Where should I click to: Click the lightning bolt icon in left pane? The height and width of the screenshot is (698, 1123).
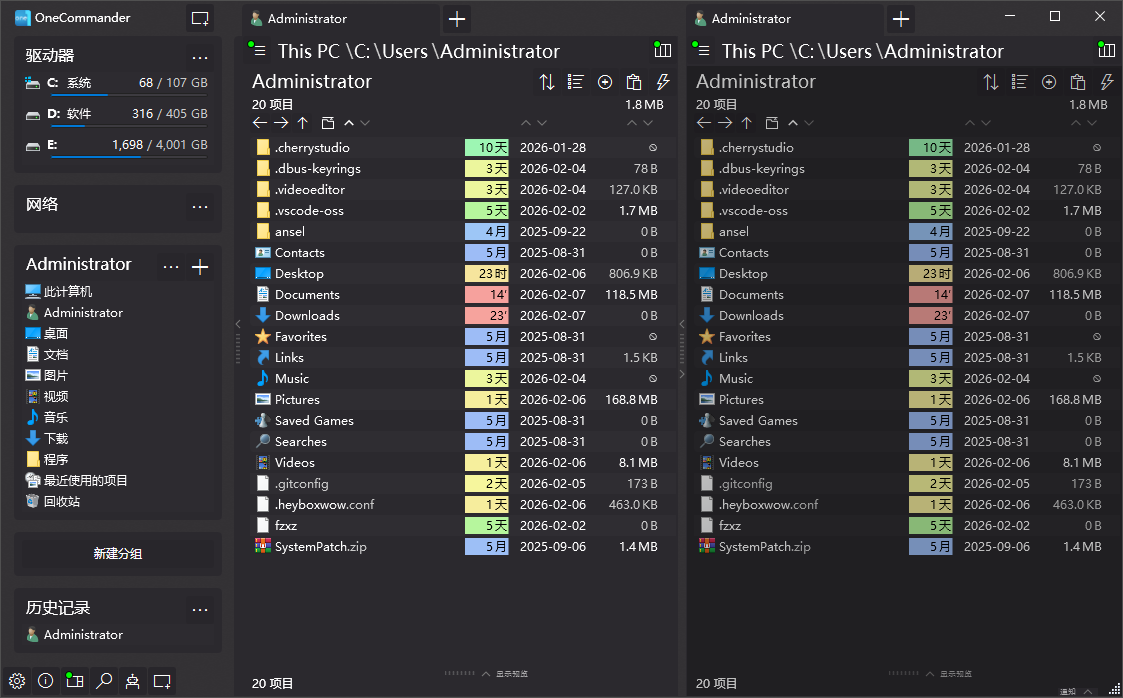[662, 83]
